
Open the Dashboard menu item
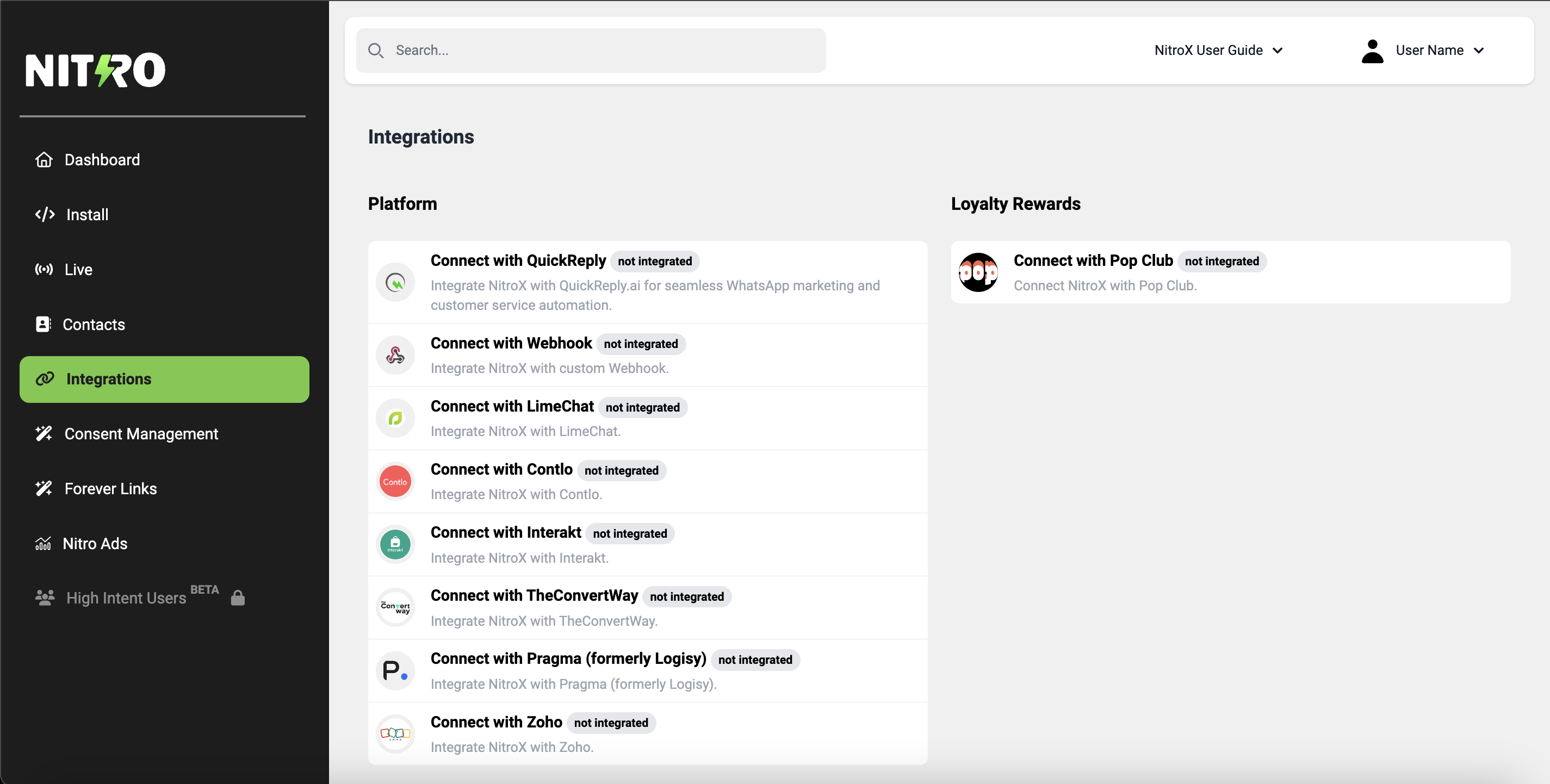[164, 159]
